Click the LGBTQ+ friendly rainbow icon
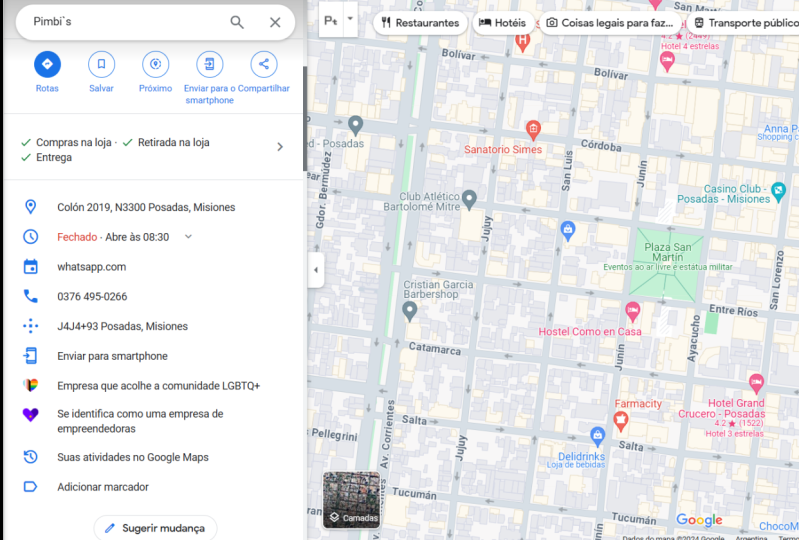 (x=31, y=385)
